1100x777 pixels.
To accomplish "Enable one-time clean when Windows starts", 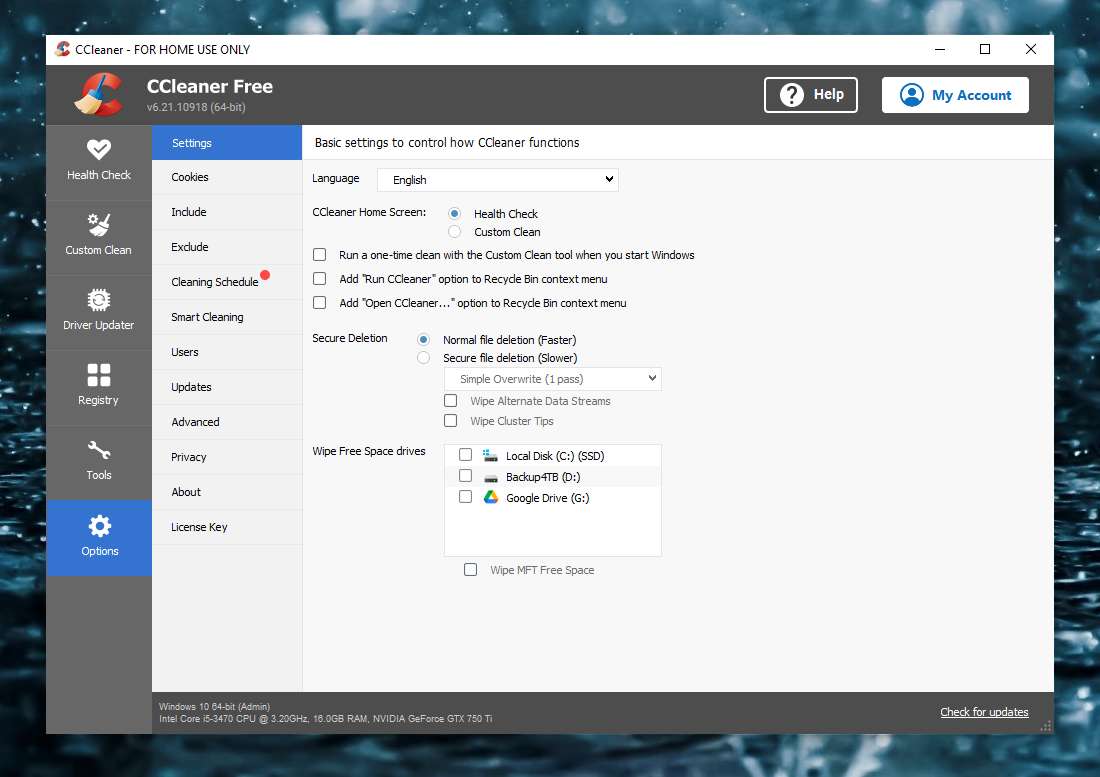I will tap(320, 255).
